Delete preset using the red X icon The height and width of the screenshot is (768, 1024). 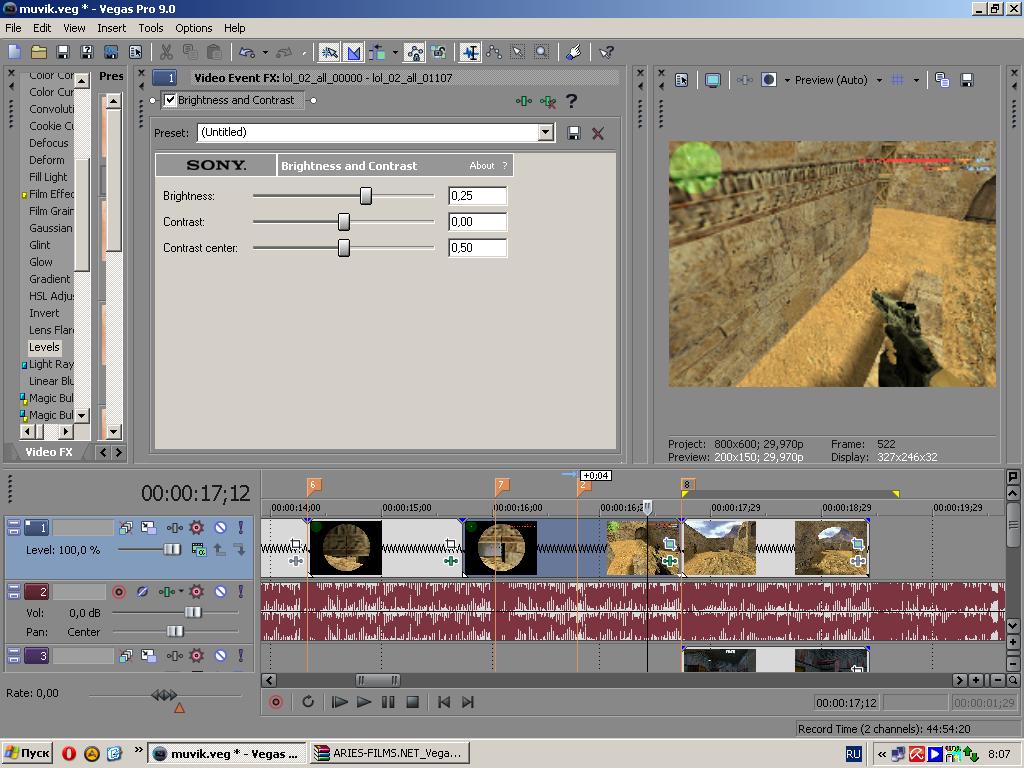[x=598, y=133]
